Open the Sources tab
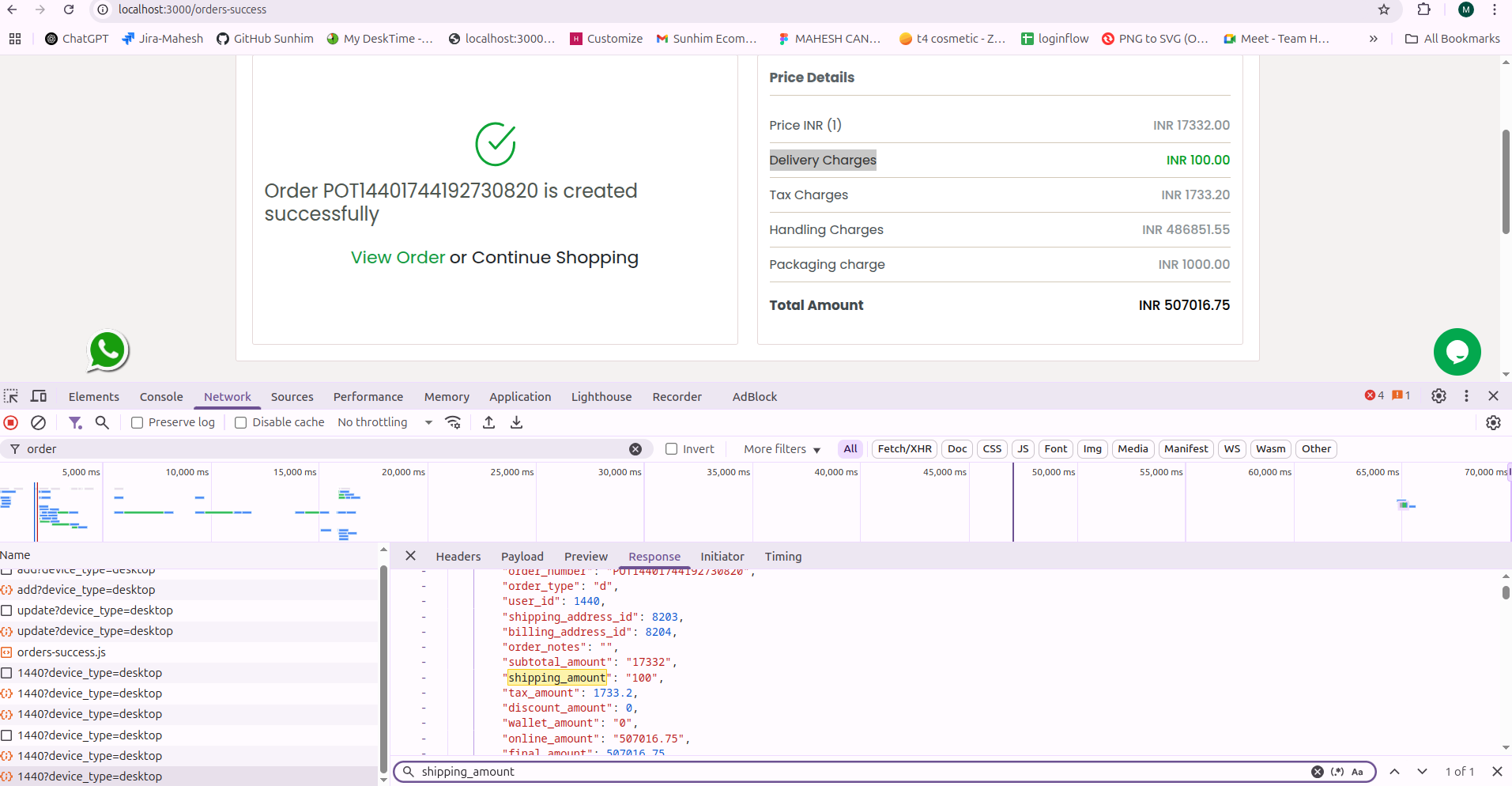Viewport: 1512px width, 786px height. (x=292, y=397)
